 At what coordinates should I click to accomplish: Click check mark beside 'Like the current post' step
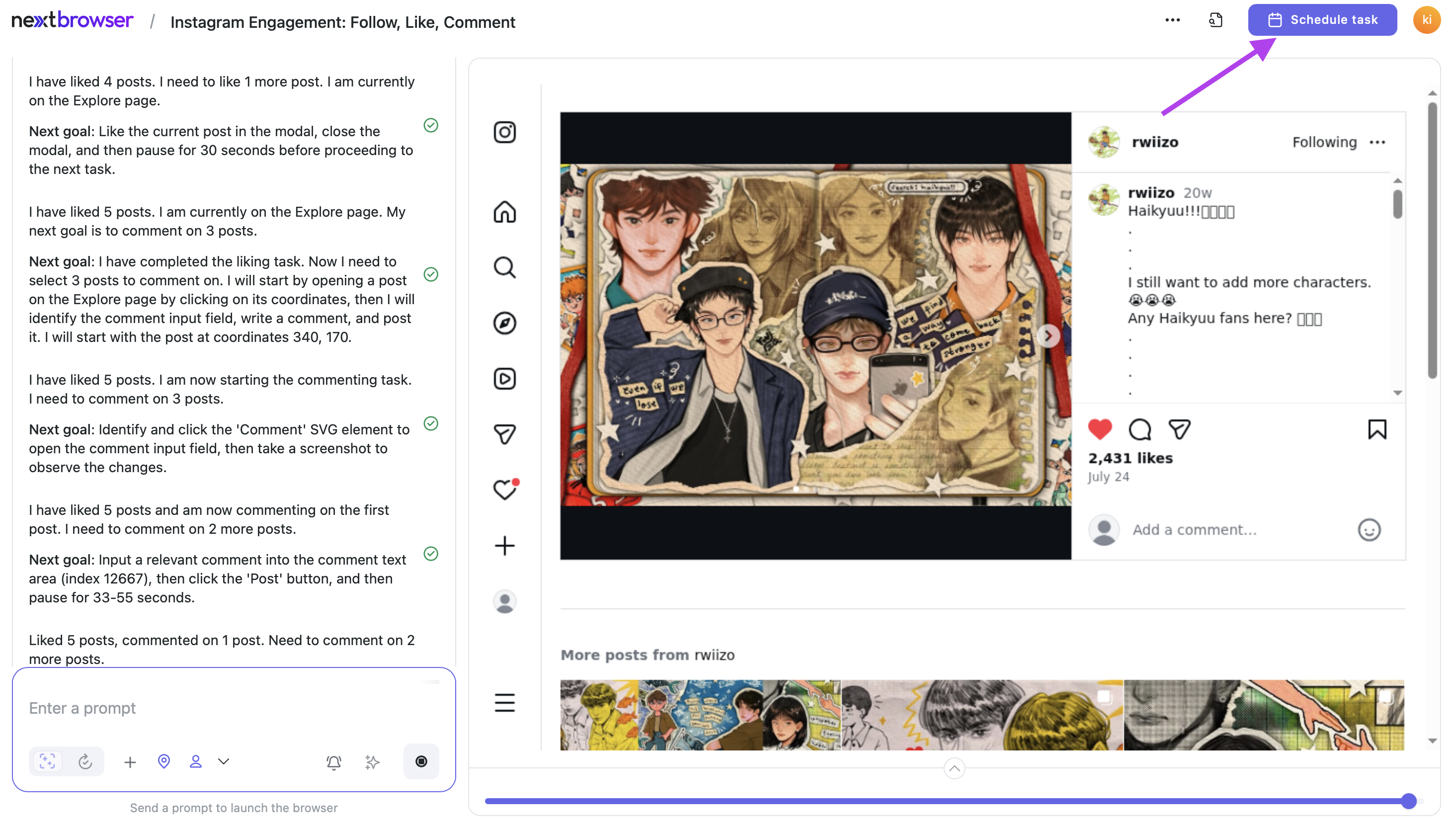click(431, 125)
